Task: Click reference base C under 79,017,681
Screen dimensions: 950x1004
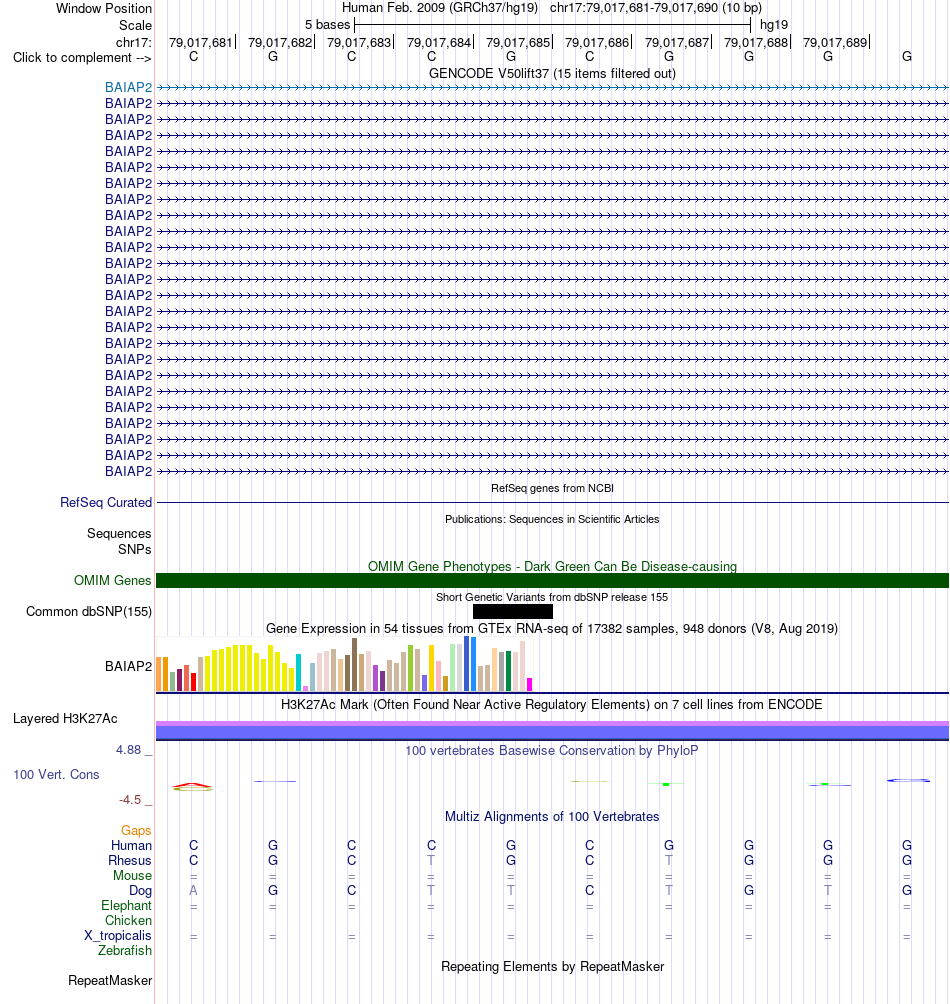Action: click(193, 57)
